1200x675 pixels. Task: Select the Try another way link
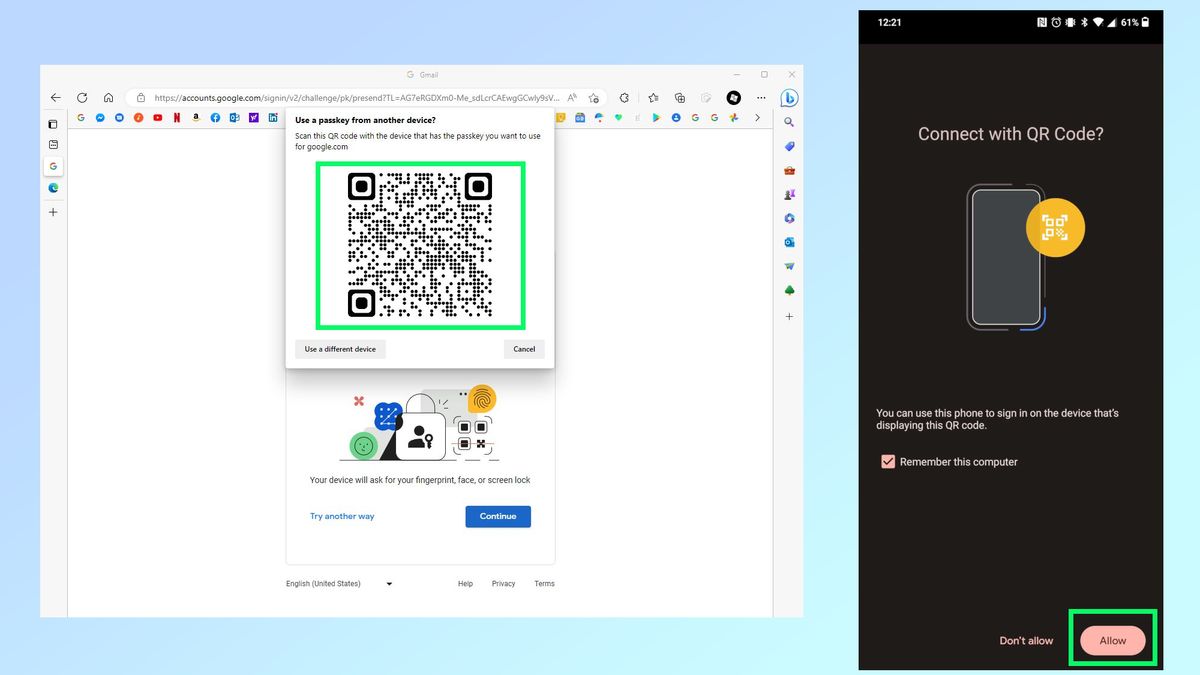coord(342,516)
